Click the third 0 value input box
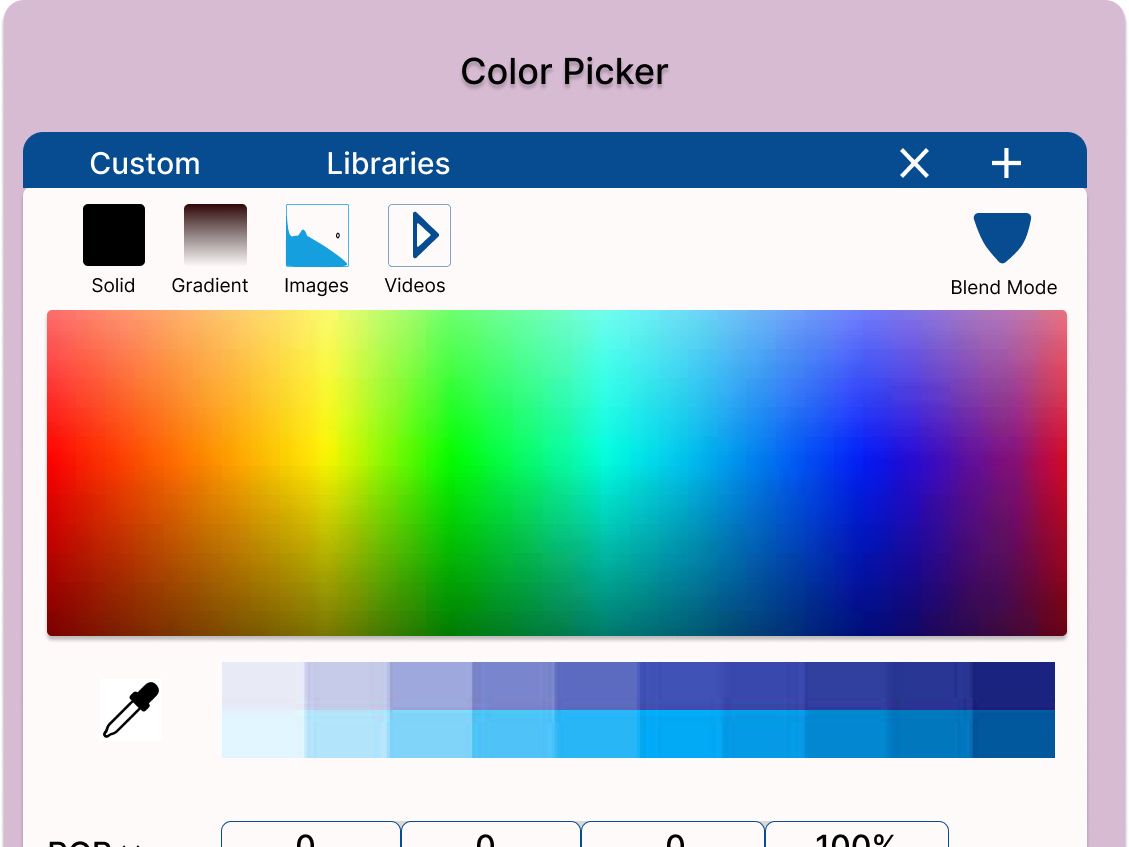Image resolution: width=1129 pixels, height=847 pixels. click(x=672, y=838)
